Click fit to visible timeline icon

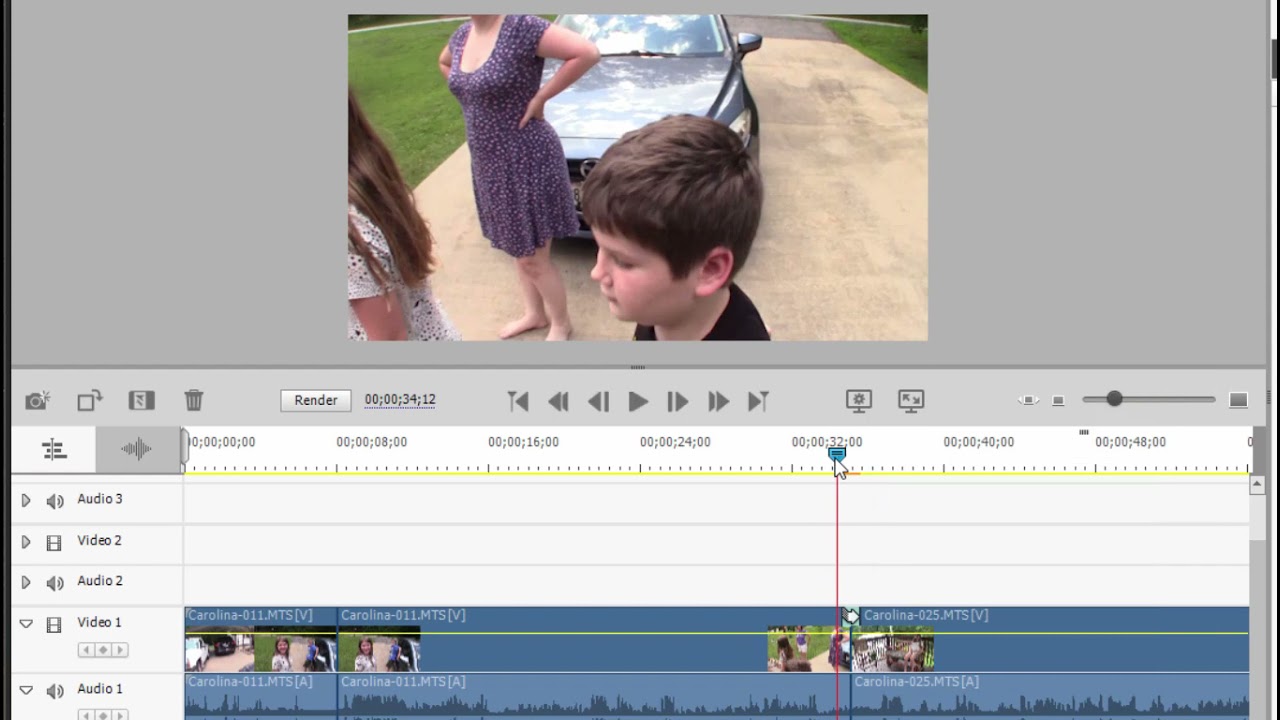(1028, 400)
